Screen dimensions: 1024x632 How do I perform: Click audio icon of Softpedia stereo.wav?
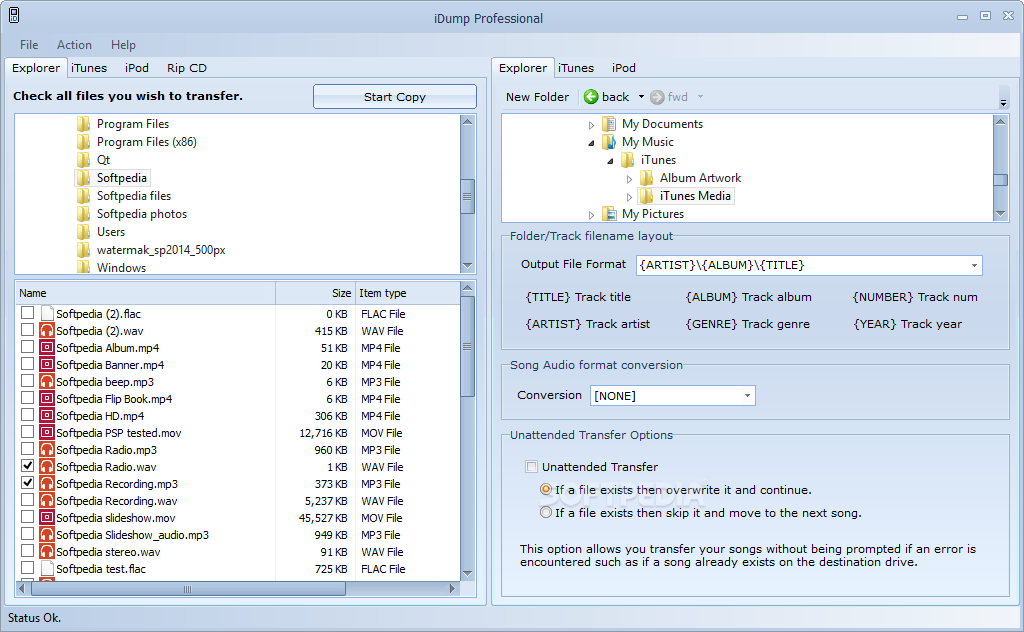click(x=46, y=552)
